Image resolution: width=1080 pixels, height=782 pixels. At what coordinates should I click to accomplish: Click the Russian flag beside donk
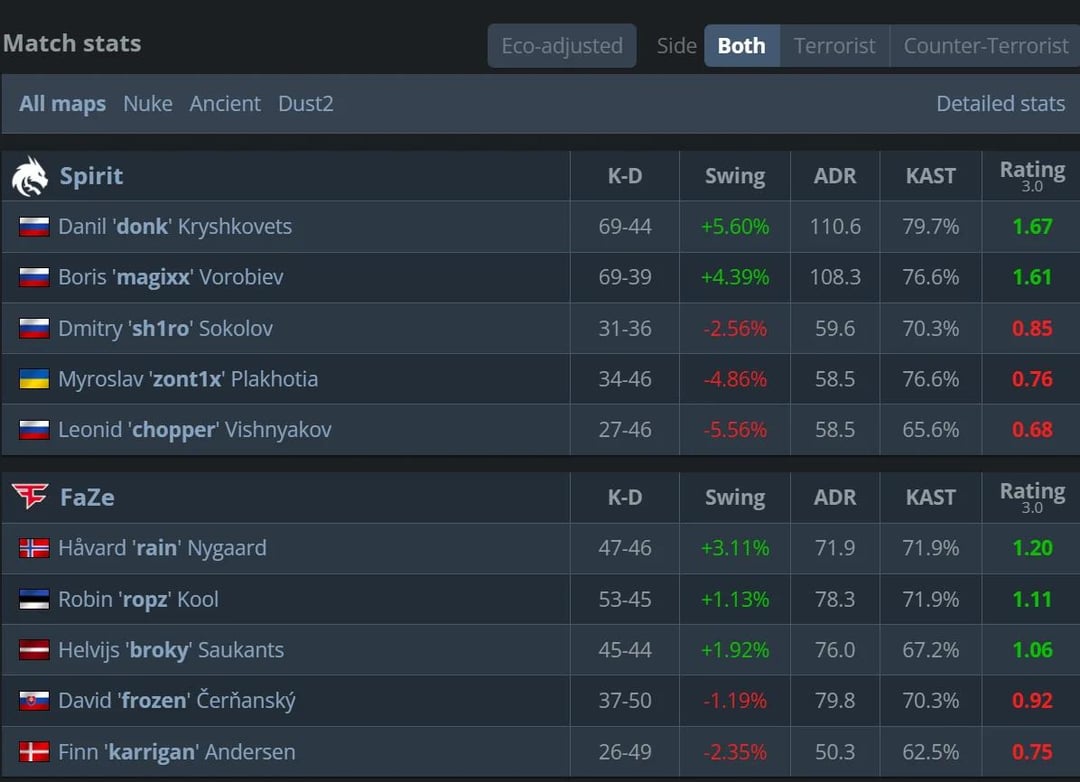(34, 227)
